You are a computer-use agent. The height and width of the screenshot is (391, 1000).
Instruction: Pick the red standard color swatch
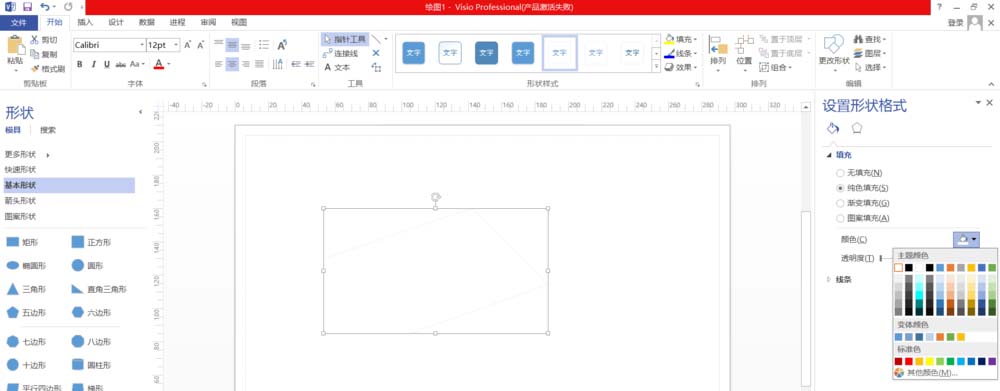909,362
